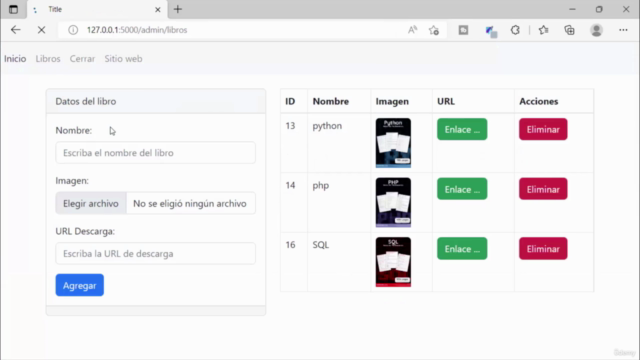640x360 pixels.
Task: Delete the php book with Eliminar
Action: click(x=543, y=189)
